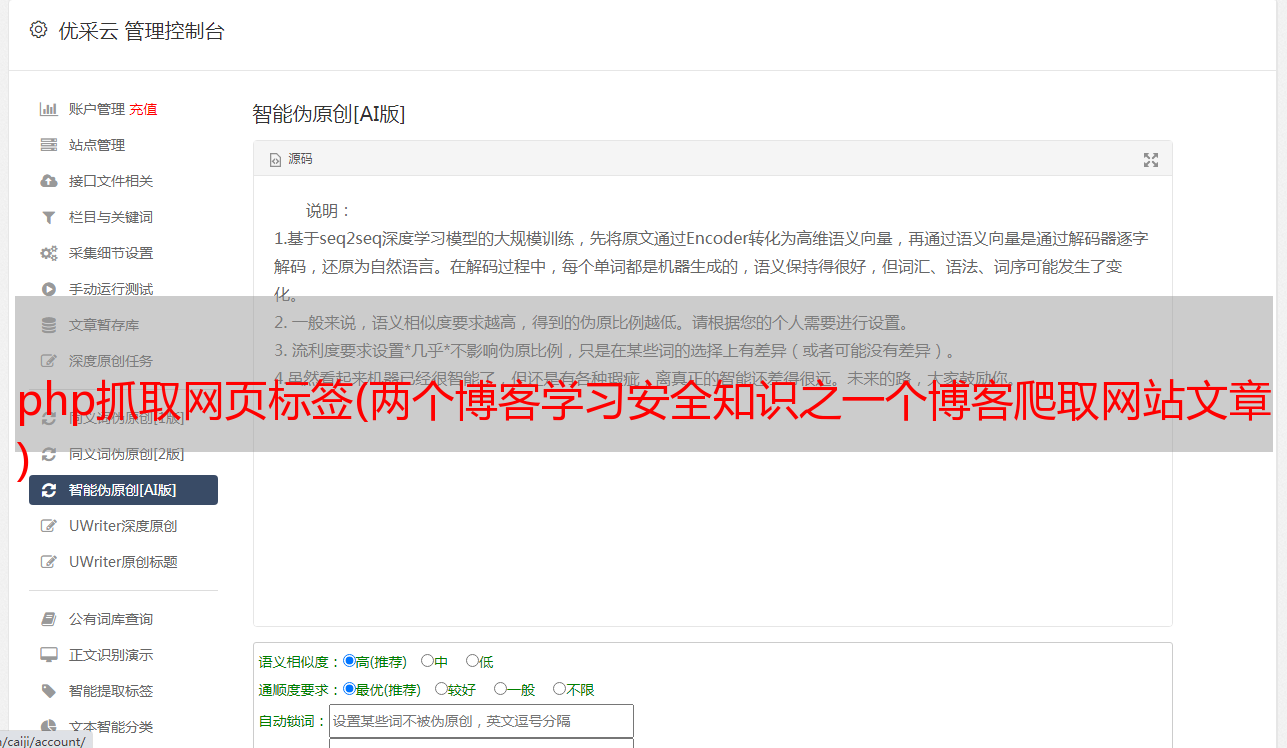Click the 优采云 管理控制台 header title
The image size is (1287, 748).
[142, 31]
